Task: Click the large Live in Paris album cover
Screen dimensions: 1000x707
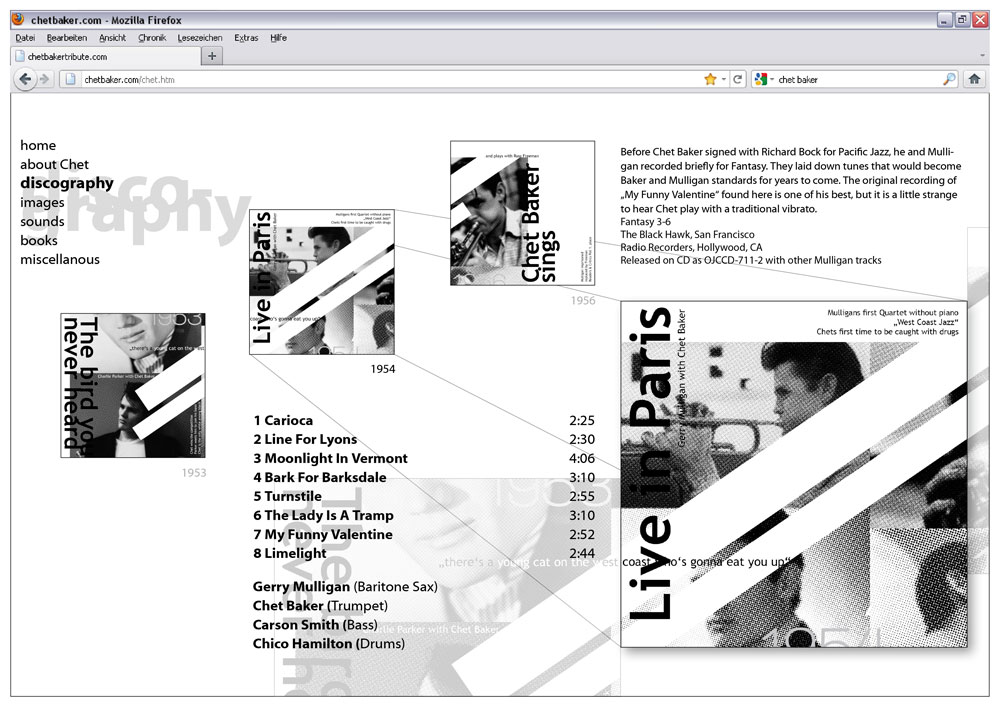Action: [794, 474]
